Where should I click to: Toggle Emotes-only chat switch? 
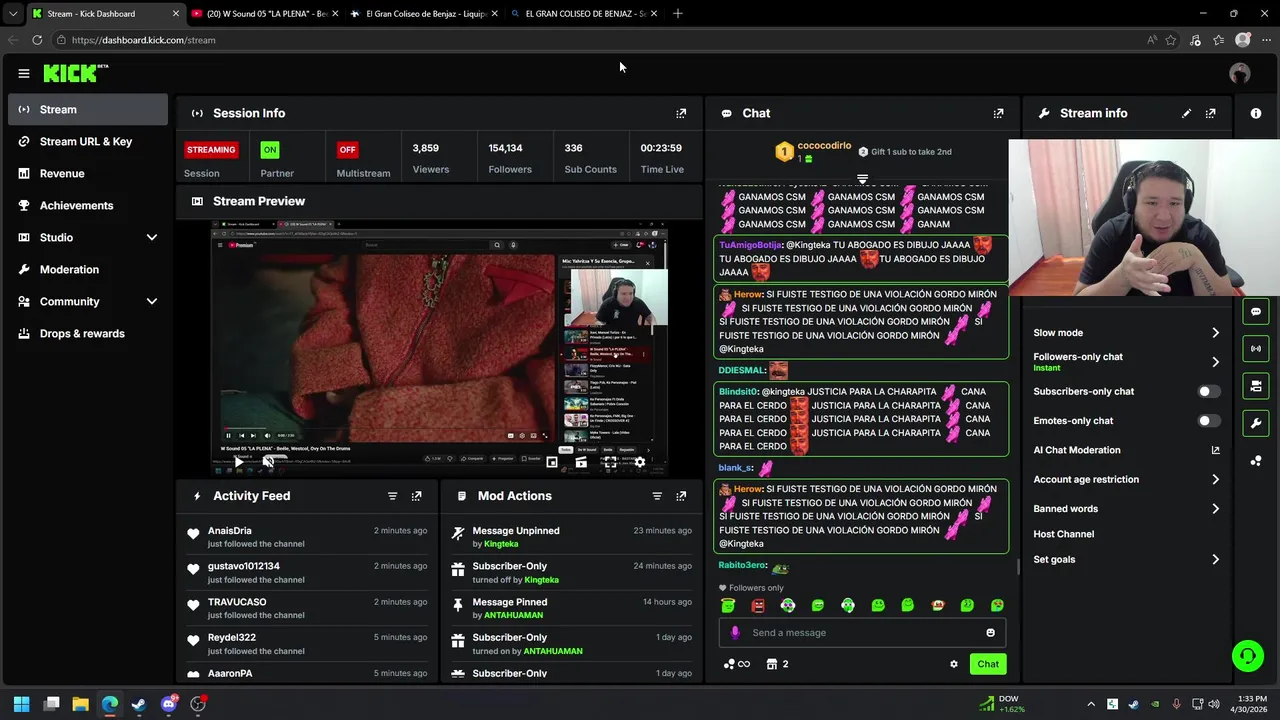click(1209, 421)
